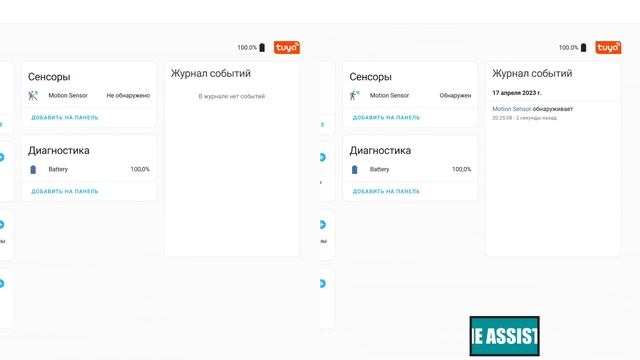
Task: Click the Не обнаружено status value
Action: tap(128, 96)
